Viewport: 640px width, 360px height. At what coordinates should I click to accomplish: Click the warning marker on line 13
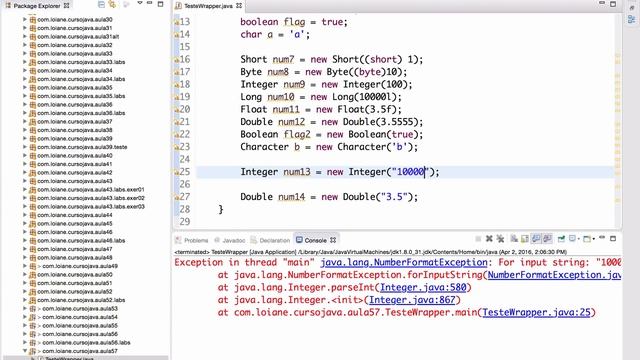tap(177, 22)
